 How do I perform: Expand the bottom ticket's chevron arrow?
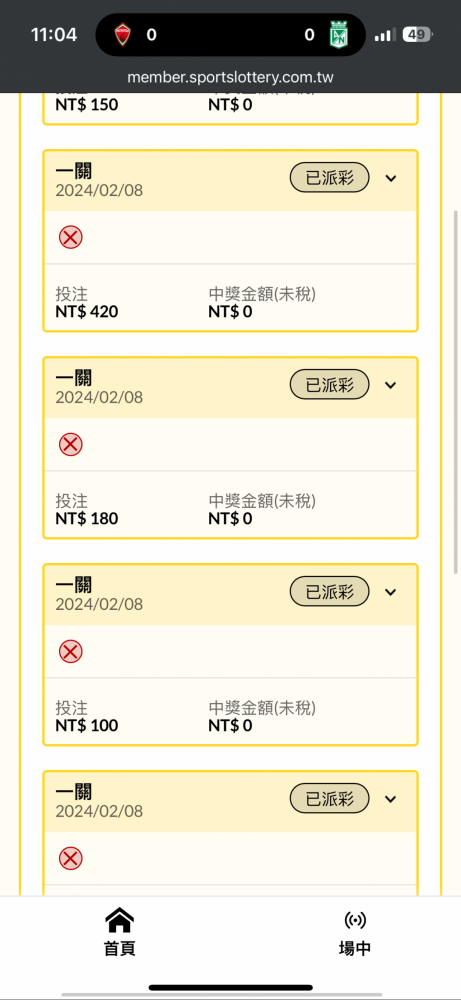click(x=391, y=798)
